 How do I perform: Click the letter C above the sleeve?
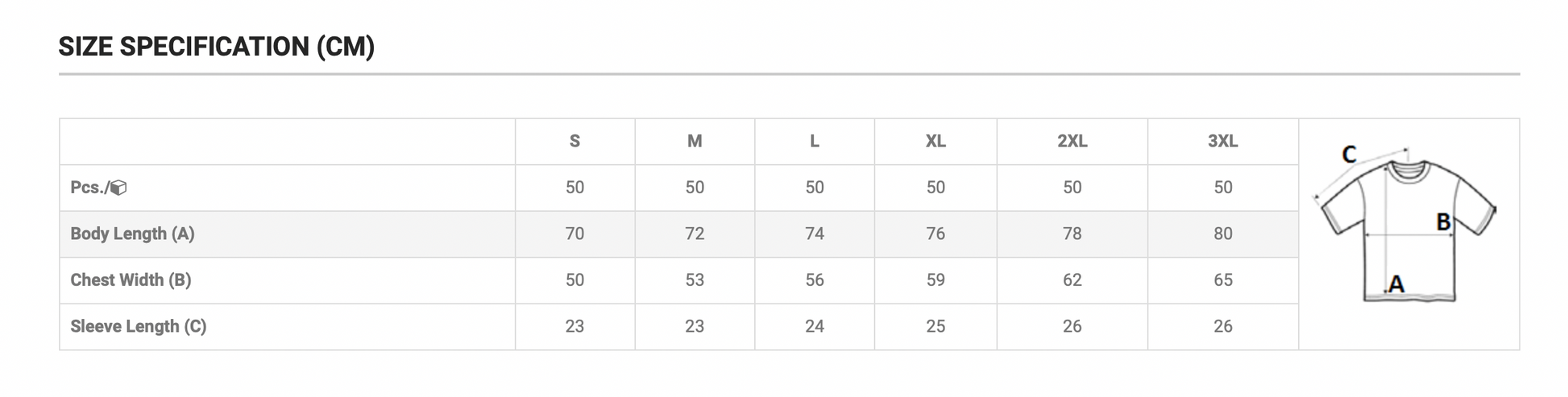1349,154
